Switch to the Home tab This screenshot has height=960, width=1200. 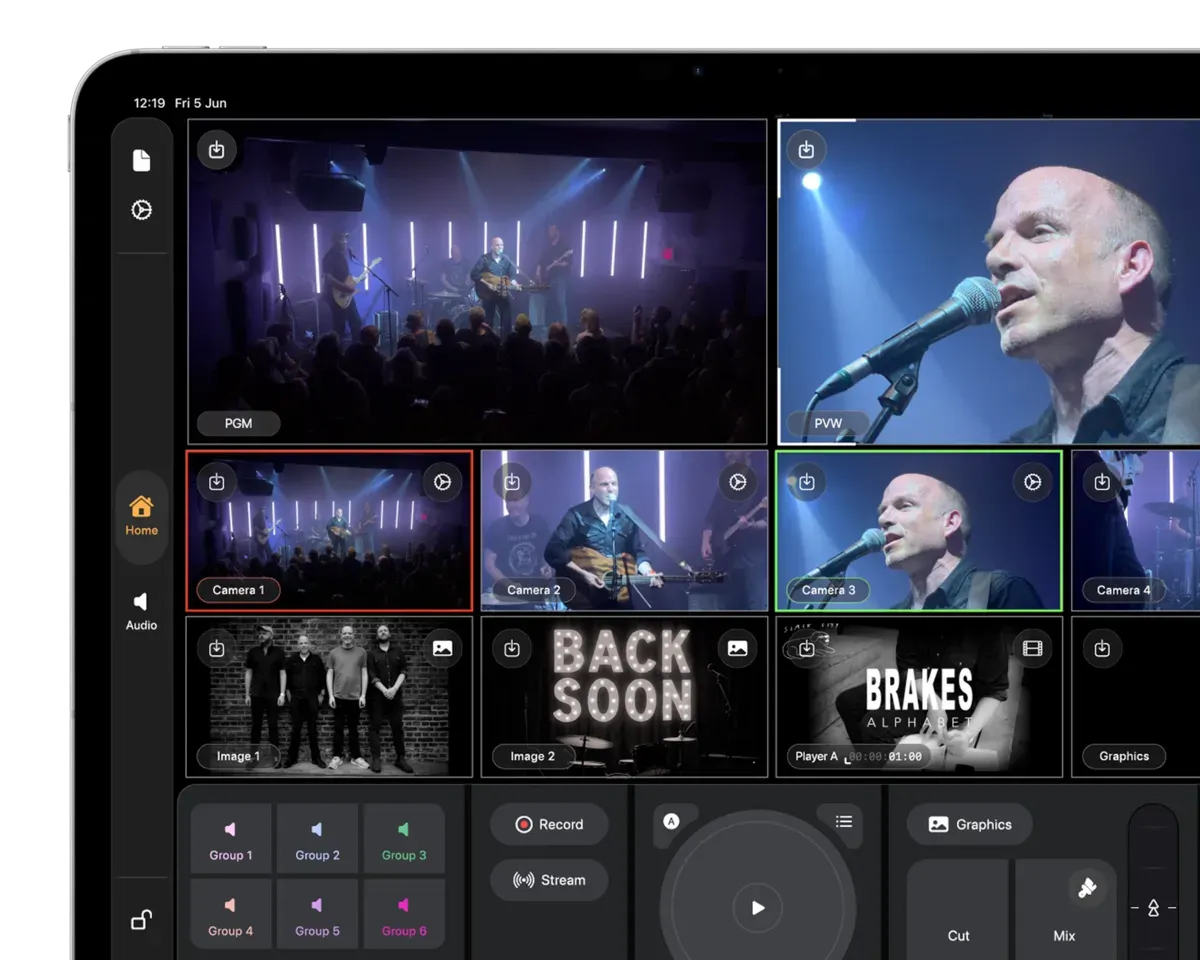142,516
